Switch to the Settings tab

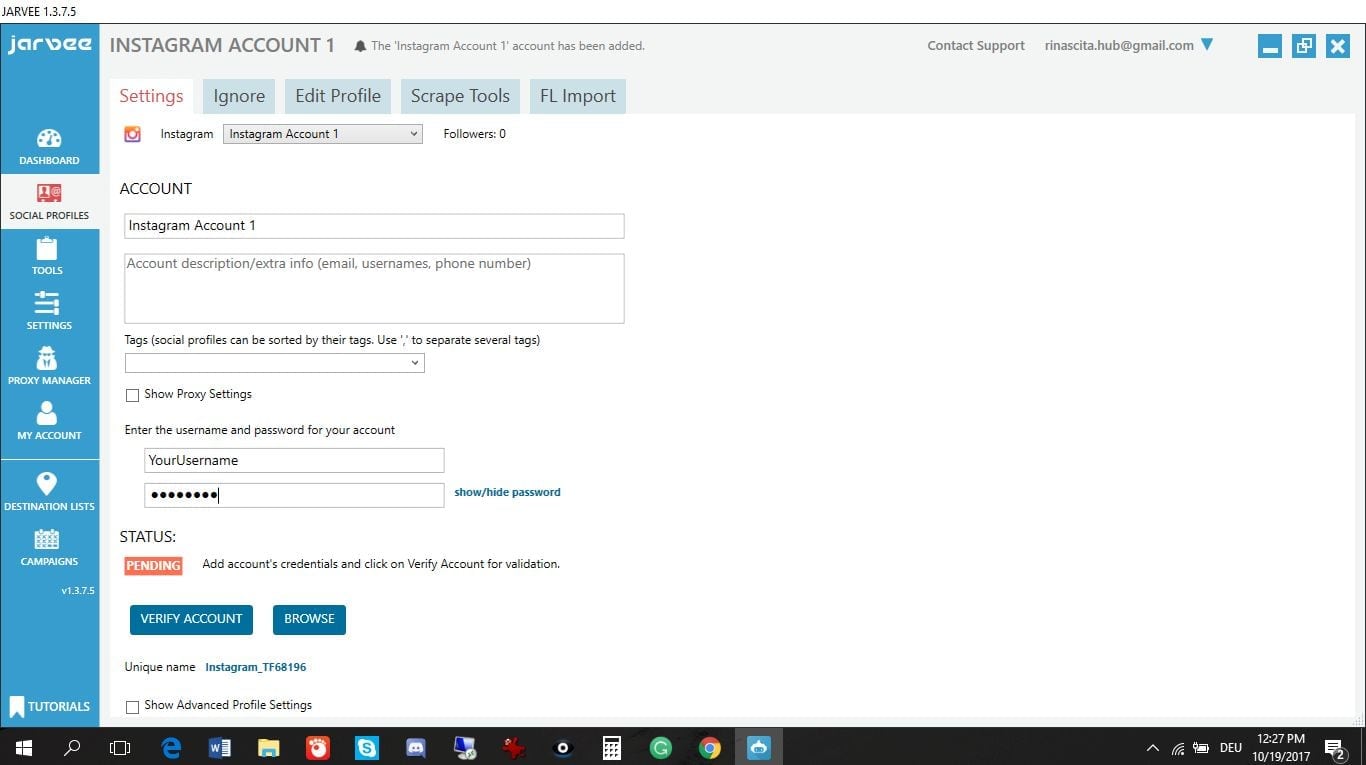tap(151, 96)
